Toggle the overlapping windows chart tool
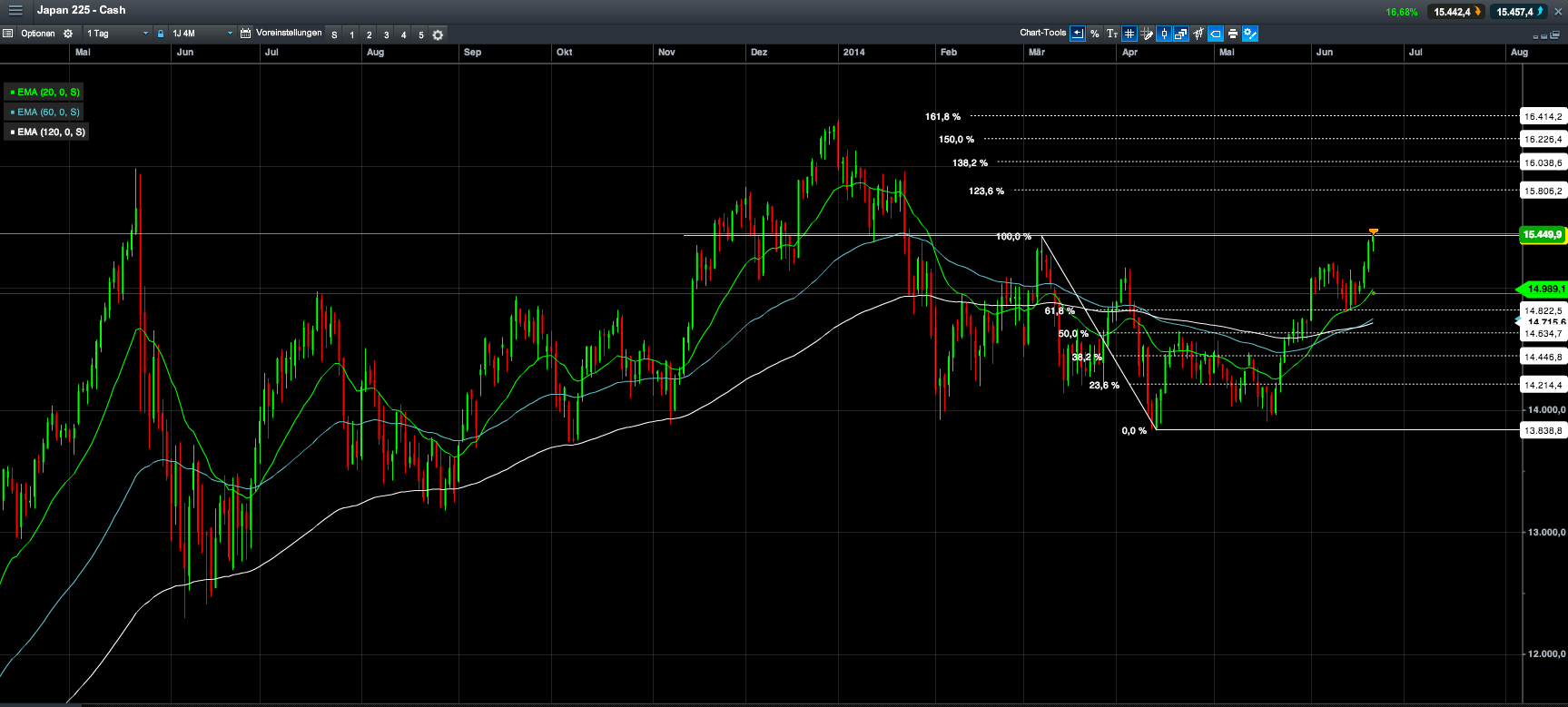This screenshot has width=1568, height=707. tap(1181, 34)
